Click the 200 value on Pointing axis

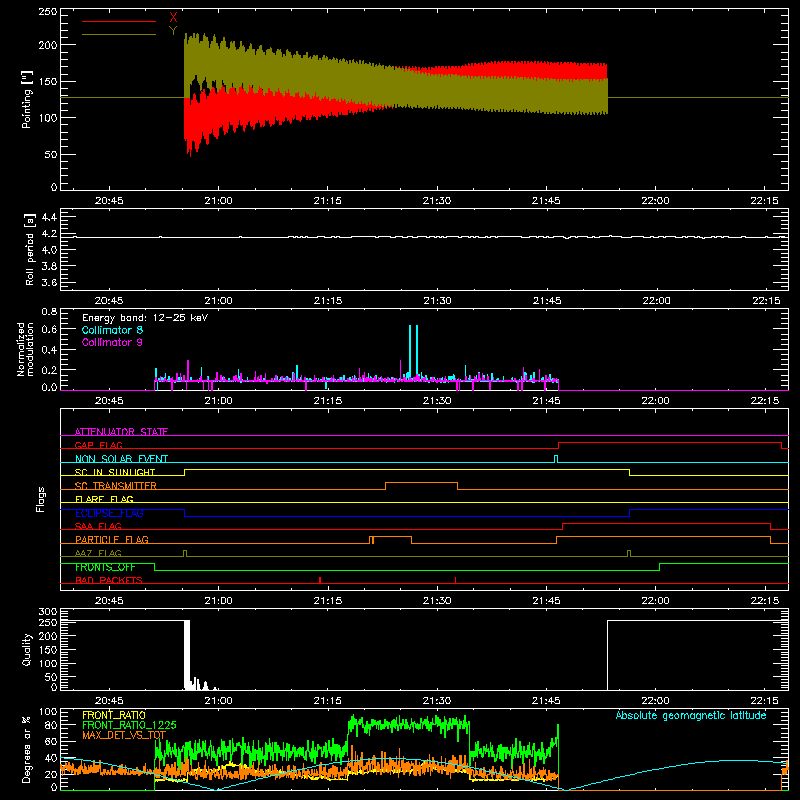click(47, 45)
